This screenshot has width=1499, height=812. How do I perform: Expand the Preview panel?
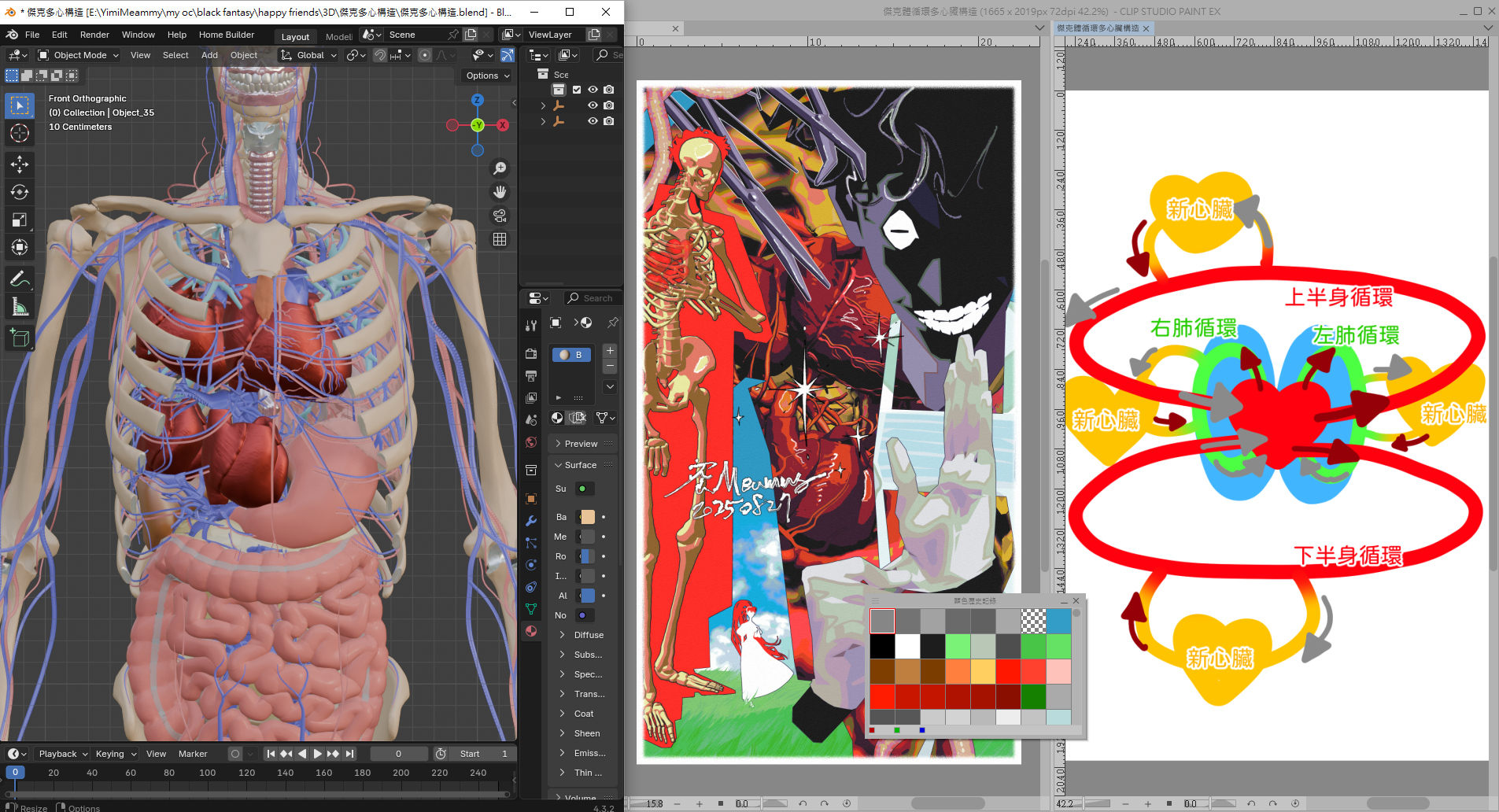(582, 444)
